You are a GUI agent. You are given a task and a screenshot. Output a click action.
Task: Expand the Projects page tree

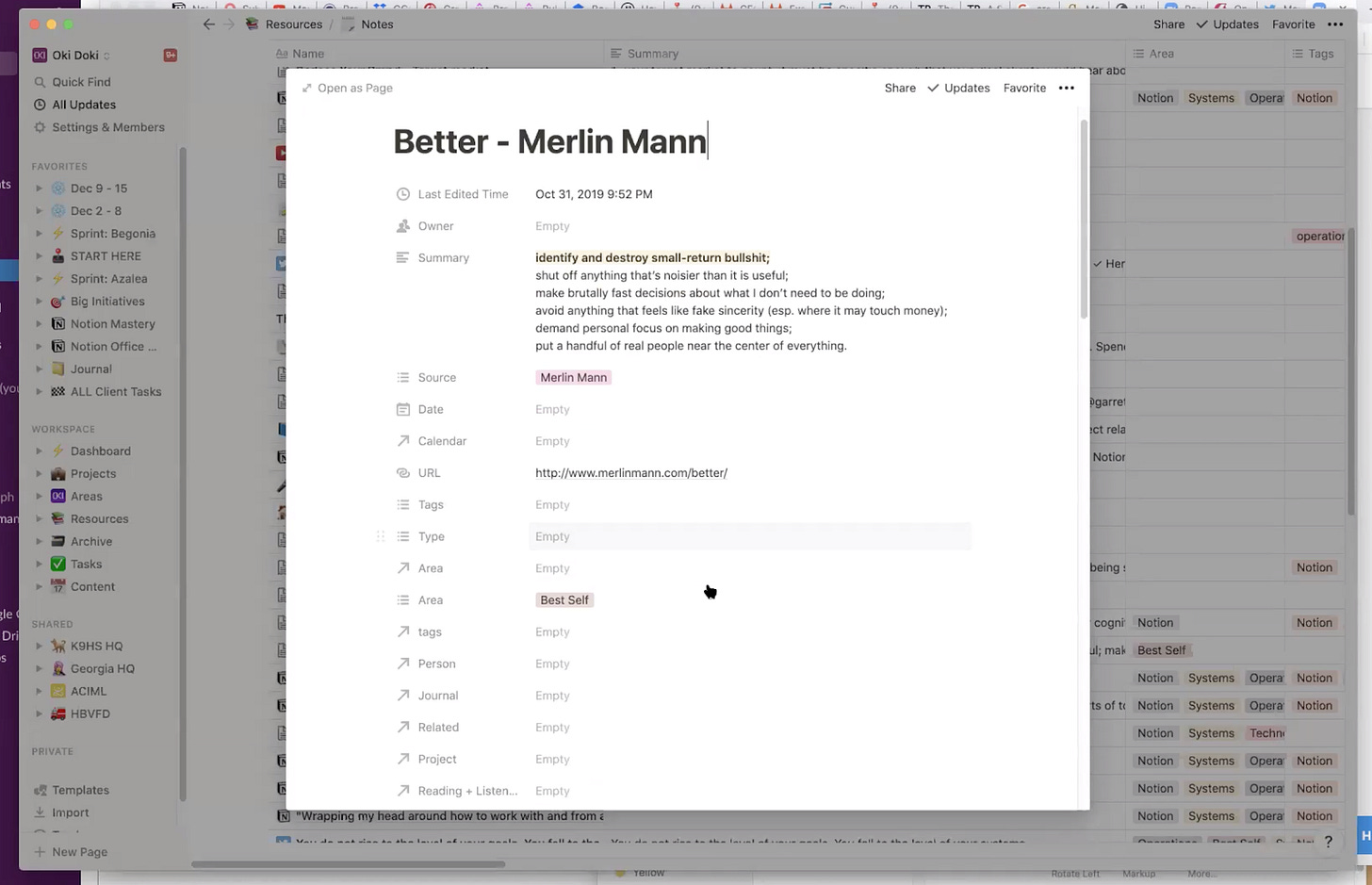click(39, 474)
